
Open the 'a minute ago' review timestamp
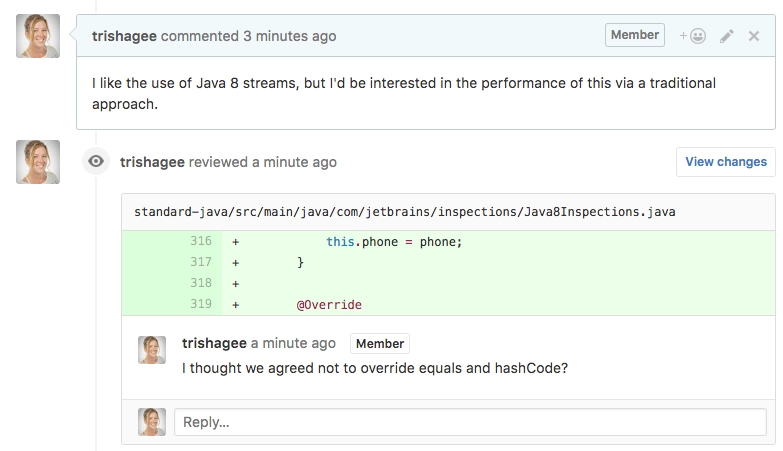pos(294,162)
